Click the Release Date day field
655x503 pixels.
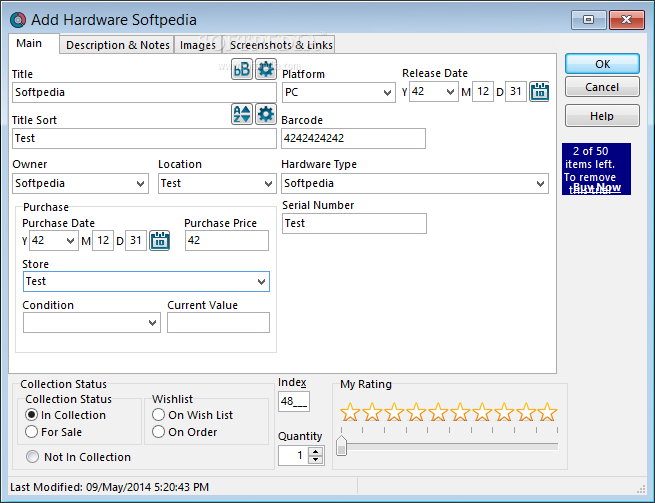click(x=516, y=91)
